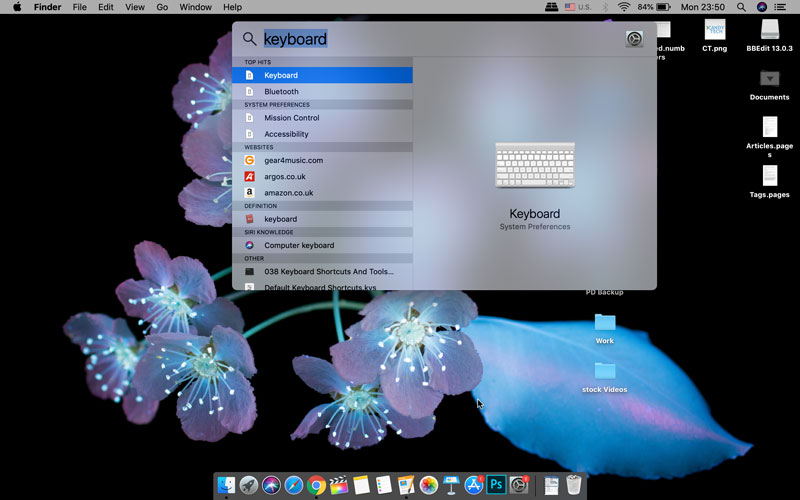Click the large Keyboard preview icon
This screenshot has width=800, height=500.
pos(535,165)
